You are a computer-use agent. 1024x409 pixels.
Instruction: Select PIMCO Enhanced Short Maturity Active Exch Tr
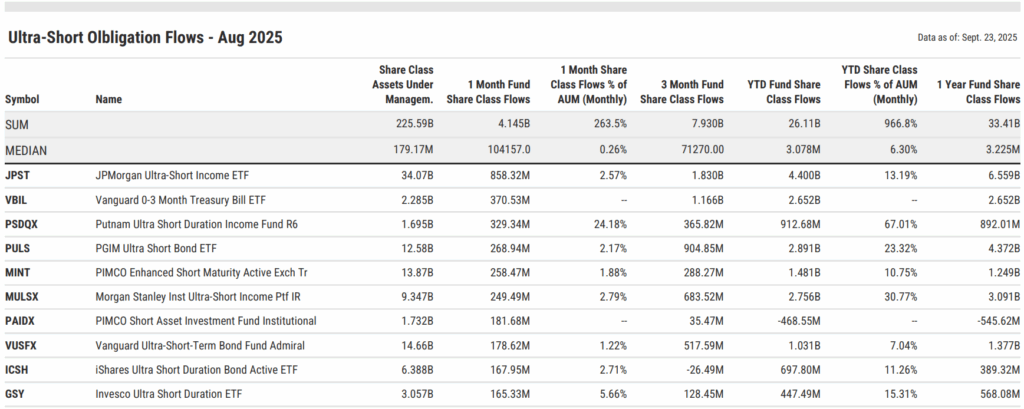tap(200, 272)
